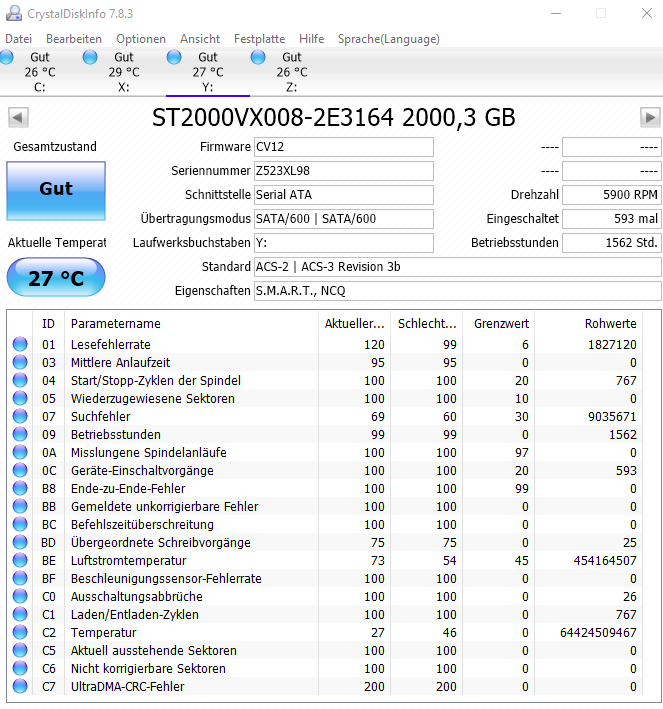The height and width of the screenshot is (709, 663).
Task: Click status orb of Übergeordnete Schreibvorgänge row
Action: pos(20,543)
